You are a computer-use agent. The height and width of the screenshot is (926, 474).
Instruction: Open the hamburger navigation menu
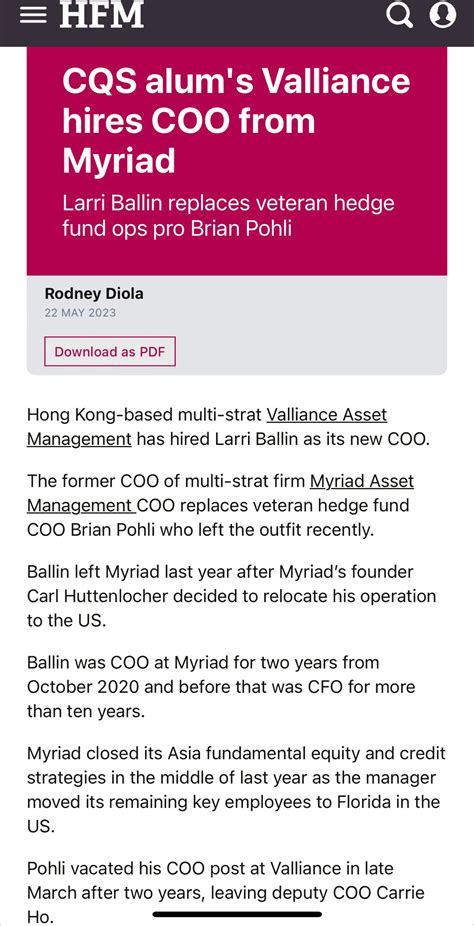(33, 15)
